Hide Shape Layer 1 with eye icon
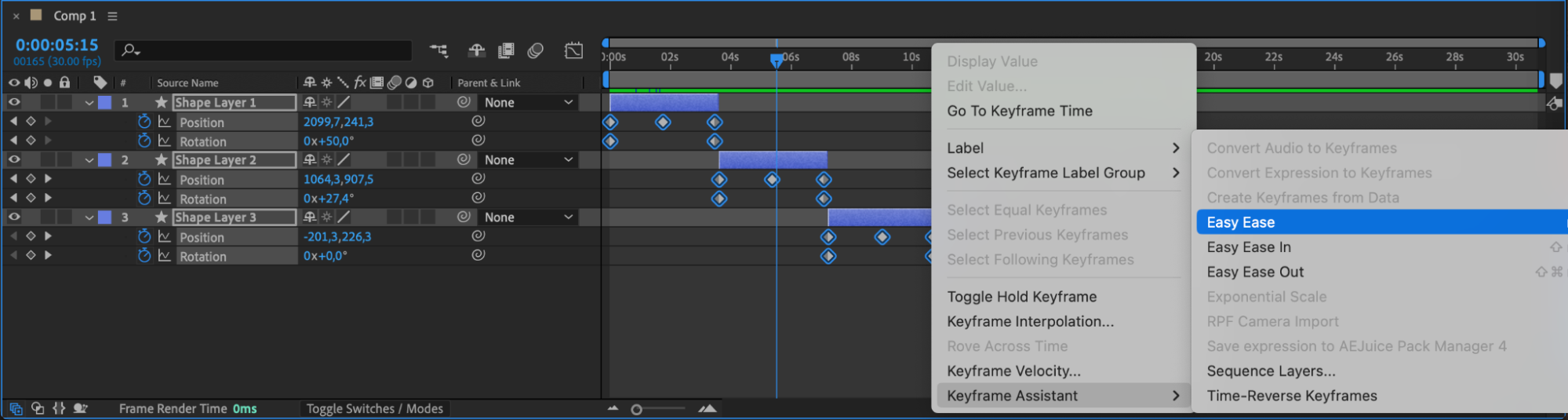The height and width of the screenshot is (420, 1568). 13,102
